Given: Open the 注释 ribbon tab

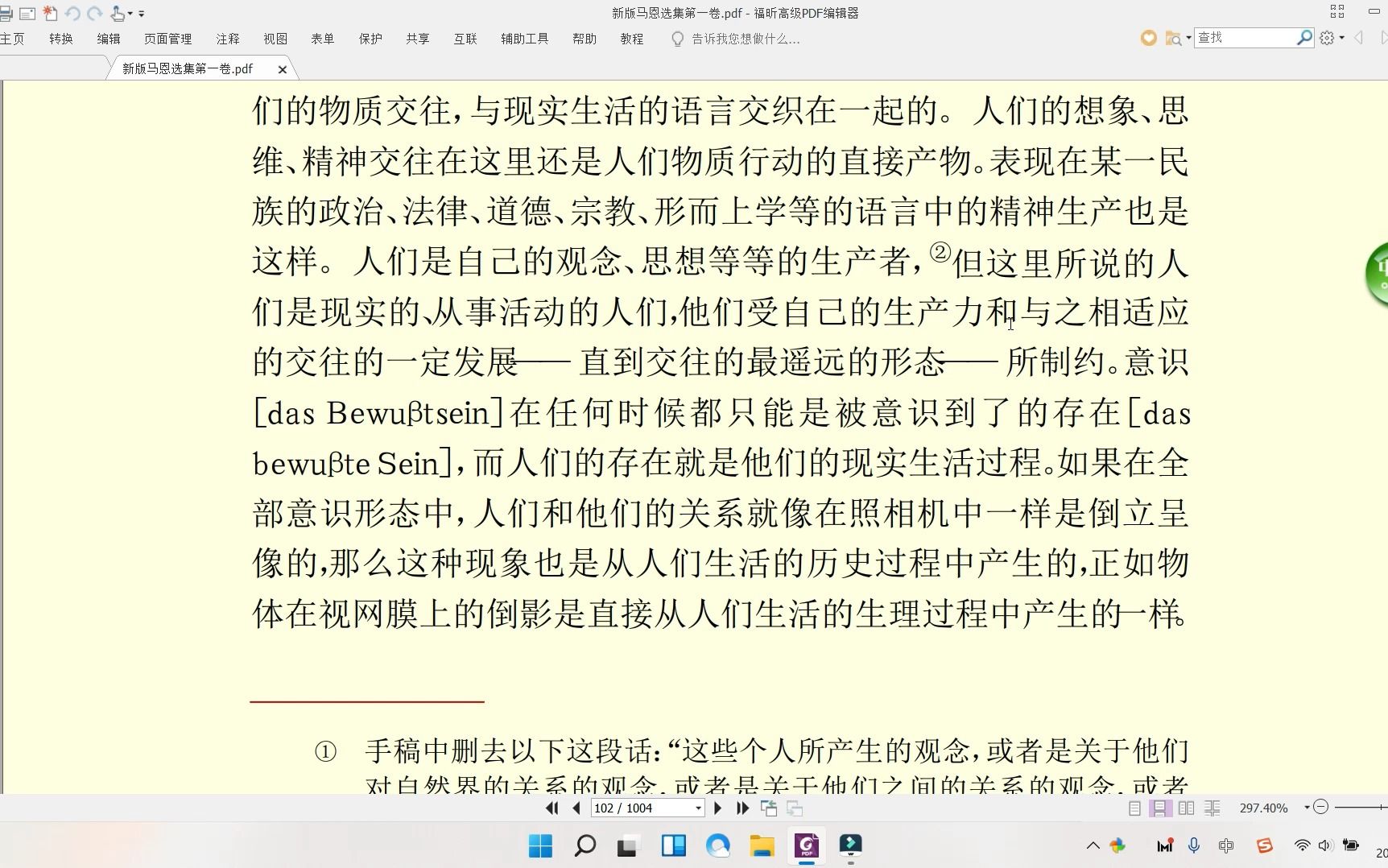Looking at the screenshot, I should pyautogui.click(x=228, y=39).
